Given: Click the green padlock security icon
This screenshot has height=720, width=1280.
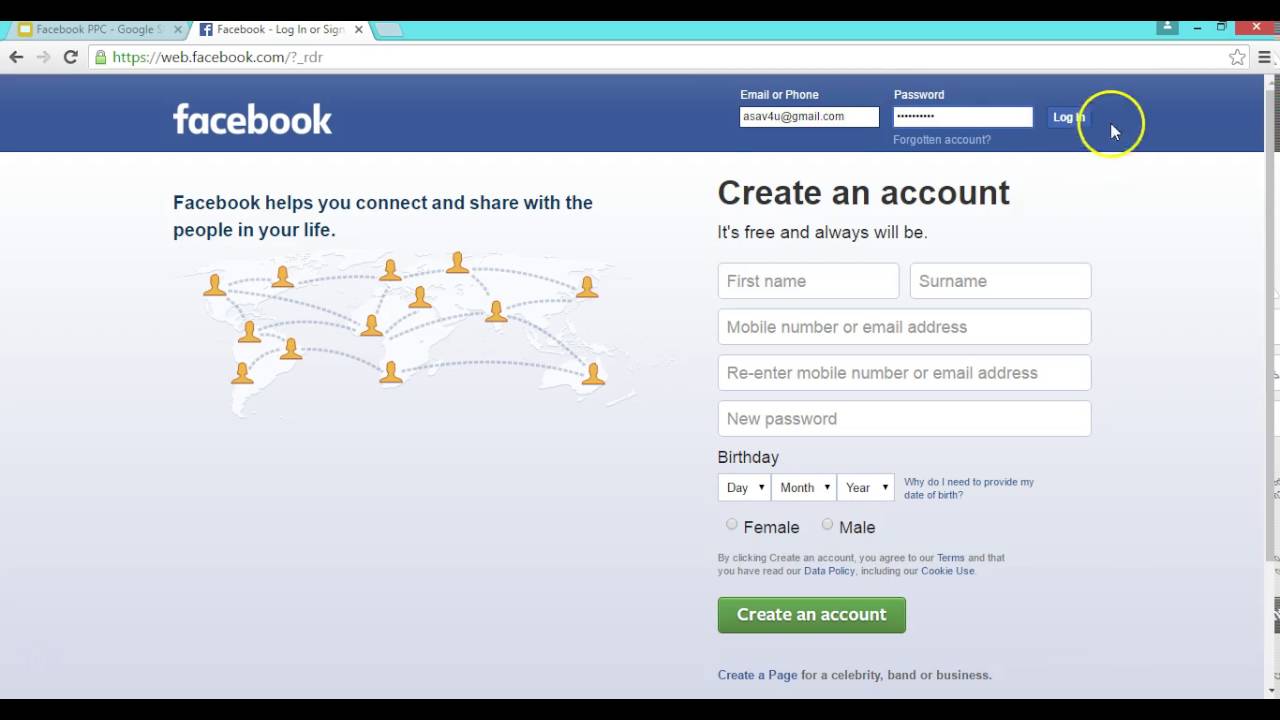Looking at the screenshot, I should (100, 57).
